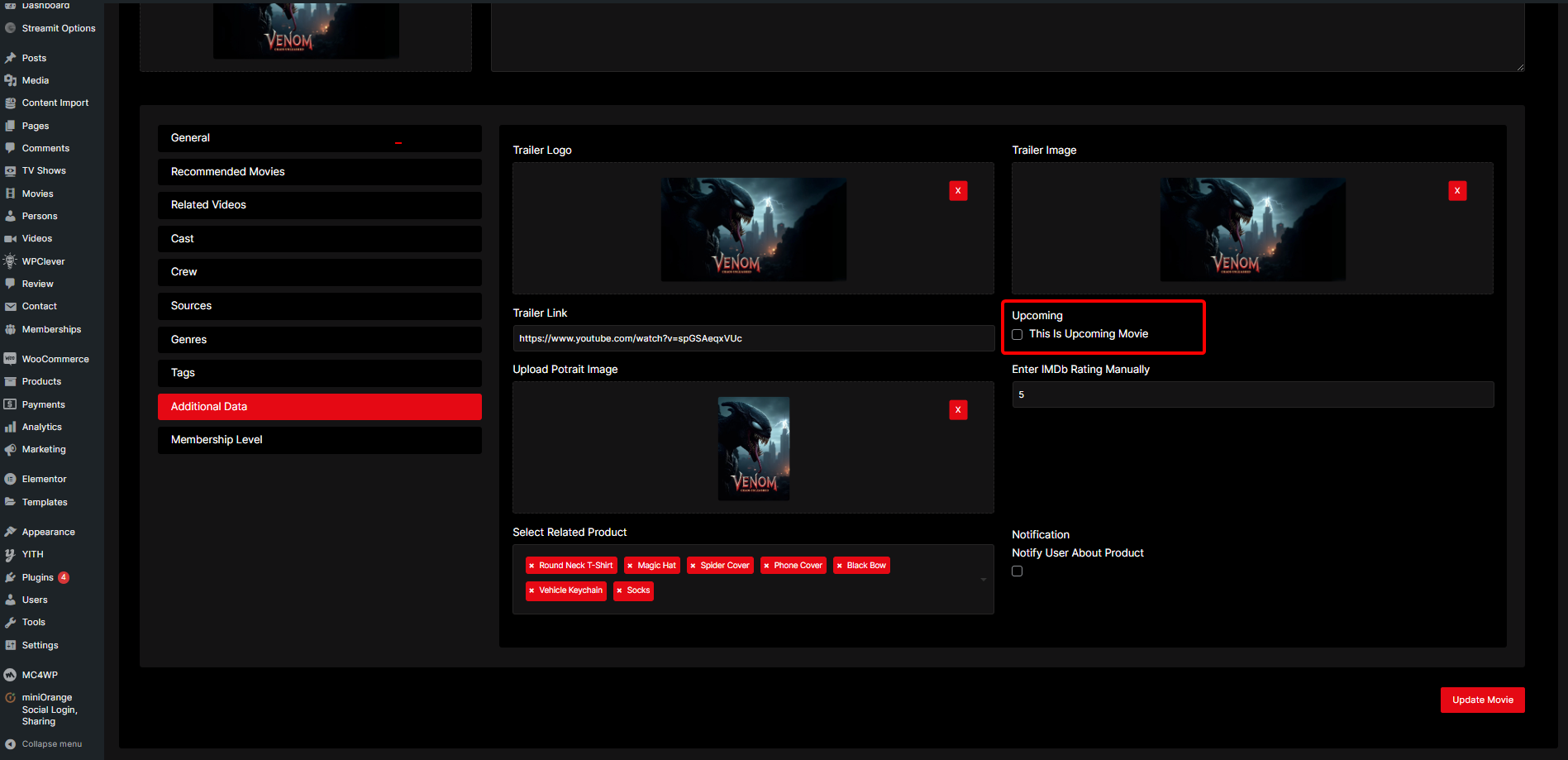Remove the Trailer Logo image
This screenshot has width=1568, height=760.
coord(958,191)
